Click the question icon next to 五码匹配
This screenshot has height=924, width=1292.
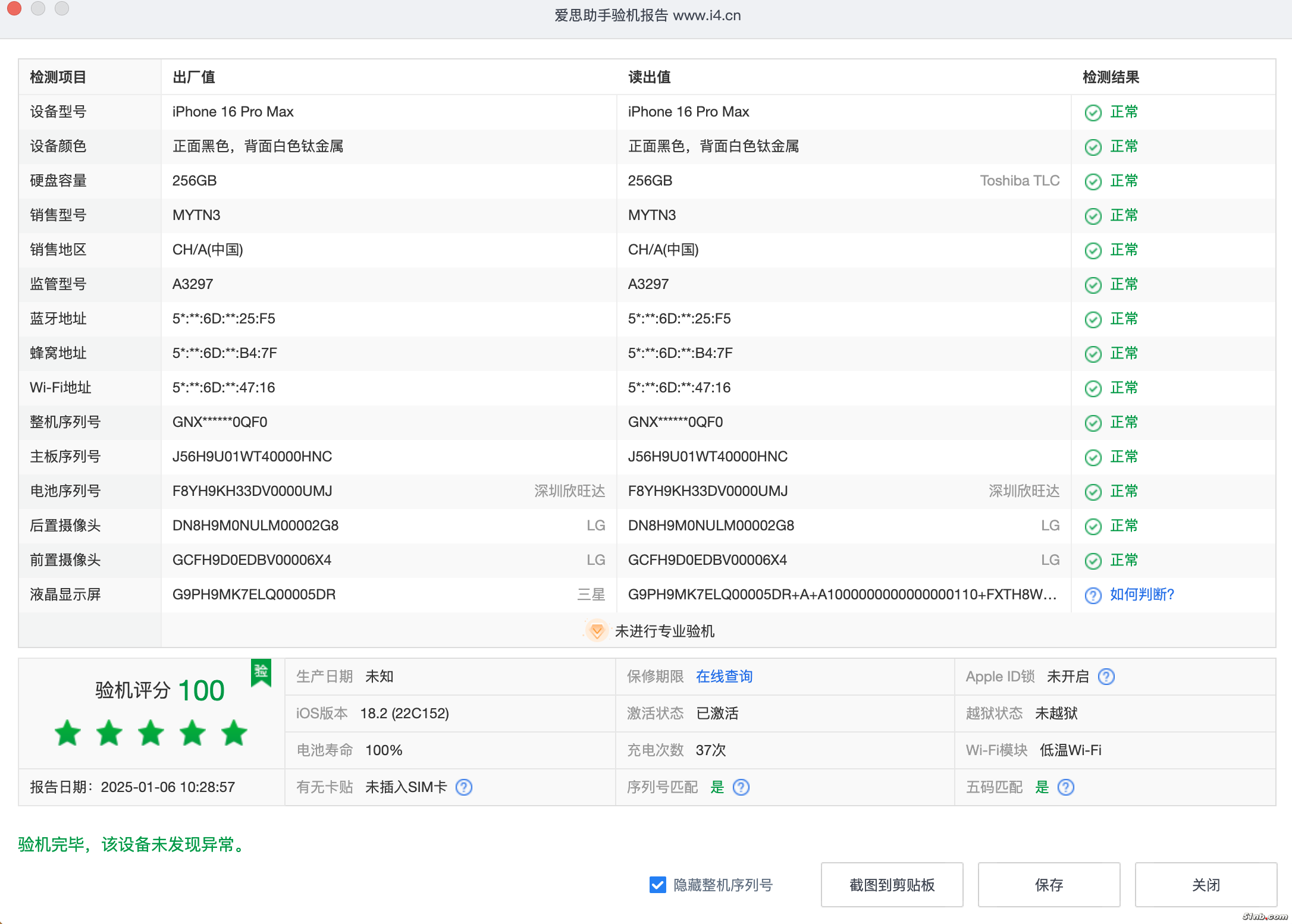point(1066,787)
